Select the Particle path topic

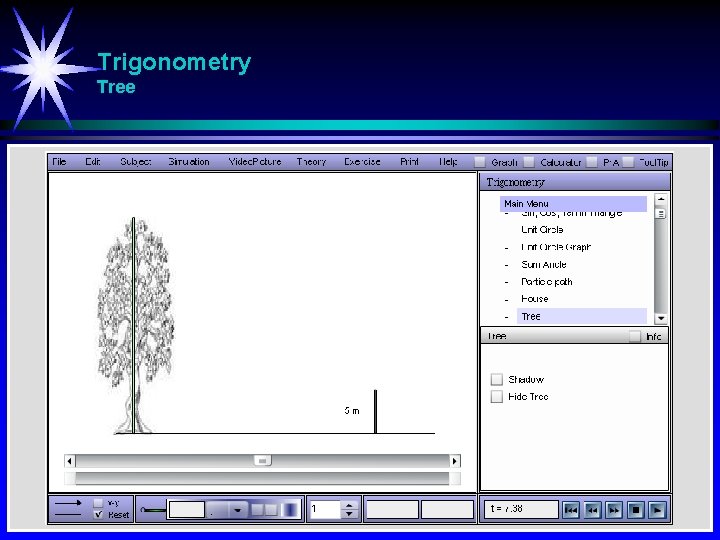tap(546, 281)
